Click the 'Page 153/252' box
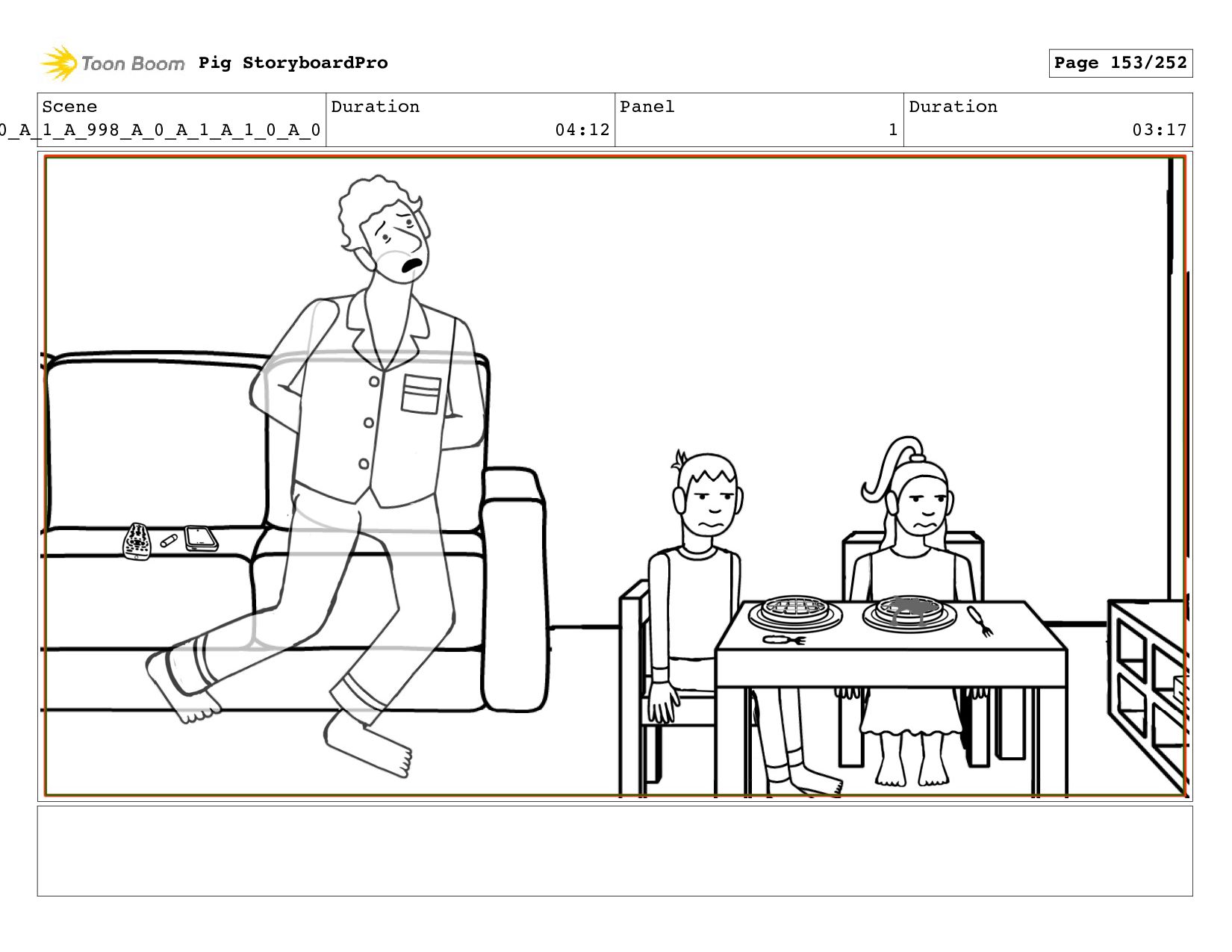1232x952 pixels. pos(1120,63)
